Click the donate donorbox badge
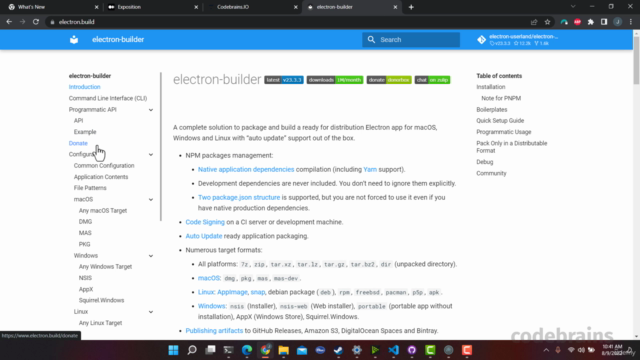 pos(389,80)
